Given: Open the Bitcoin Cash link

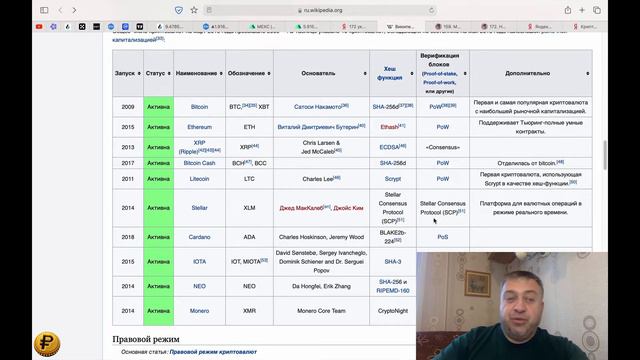Looking at the screenshot, I should [199, 163].
